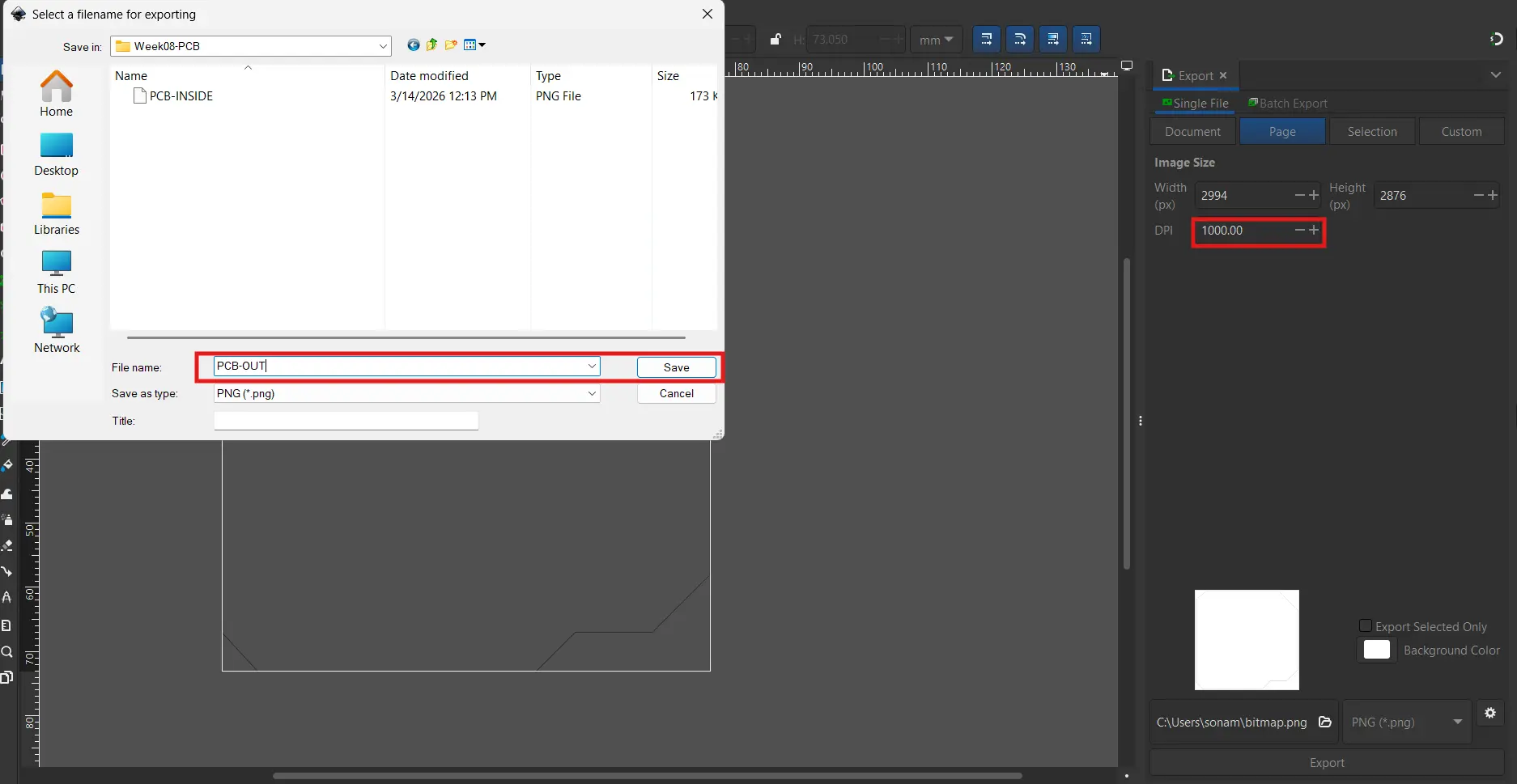This screenshot has height=784, width=1517.
Task: Select Custom as export area
Action: tap(1461, 132)
